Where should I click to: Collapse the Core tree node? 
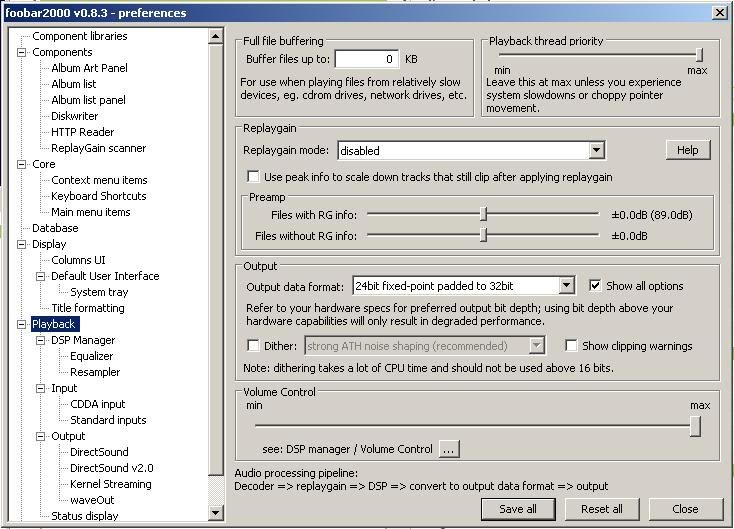tap(22, 164)
